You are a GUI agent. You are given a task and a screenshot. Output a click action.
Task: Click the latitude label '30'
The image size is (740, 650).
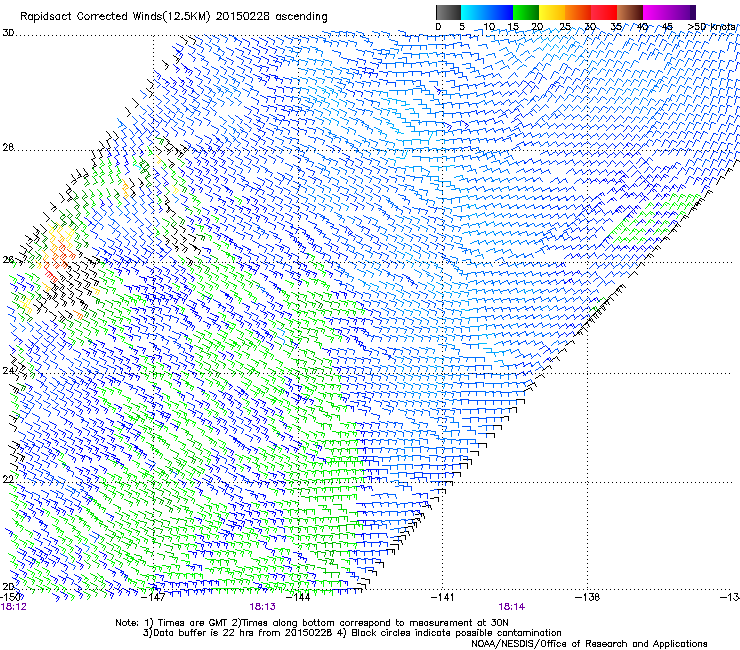coord(8,33)
